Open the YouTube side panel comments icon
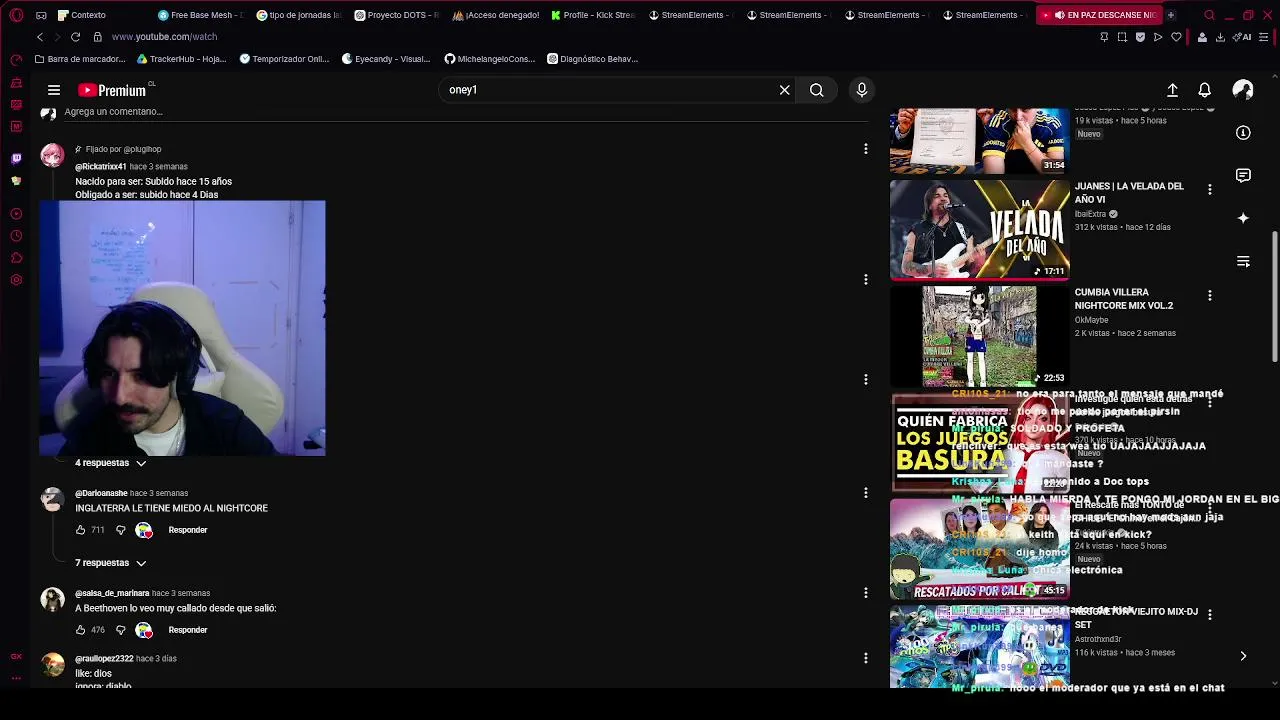The height and width of the screenshot is (720, 1280). point(1243,175)
